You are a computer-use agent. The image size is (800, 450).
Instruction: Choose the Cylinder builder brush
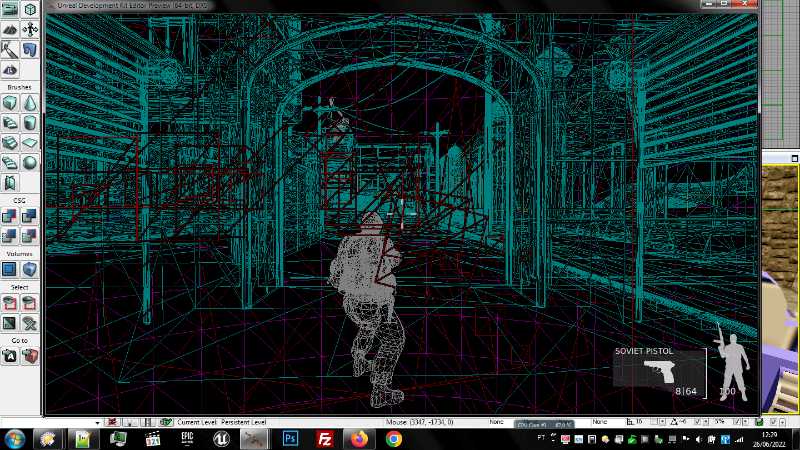30,123
